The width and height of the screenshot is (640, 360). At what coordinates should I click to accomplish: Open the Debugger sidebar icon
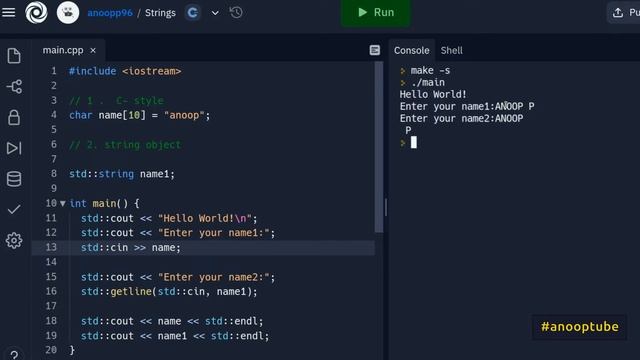pos(14,148)
